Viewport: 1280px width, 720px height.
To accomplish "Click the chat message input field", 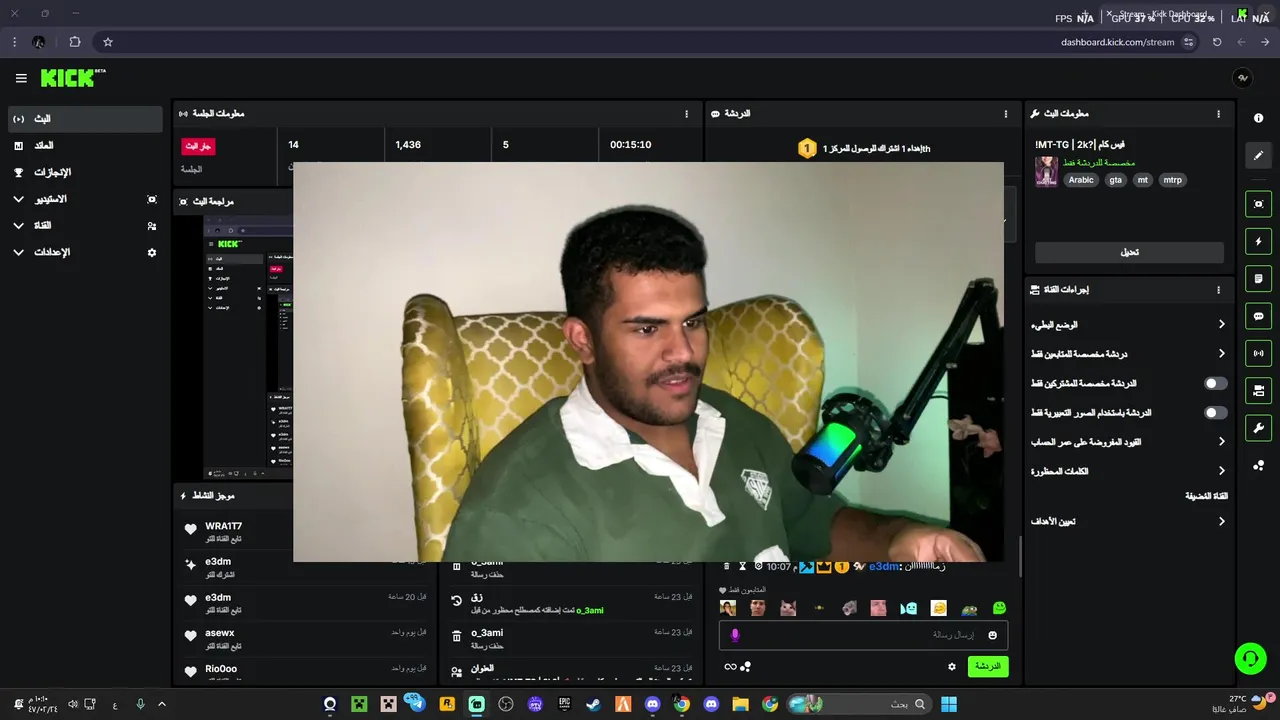I will pyautogui.click(x=863, y=635).
